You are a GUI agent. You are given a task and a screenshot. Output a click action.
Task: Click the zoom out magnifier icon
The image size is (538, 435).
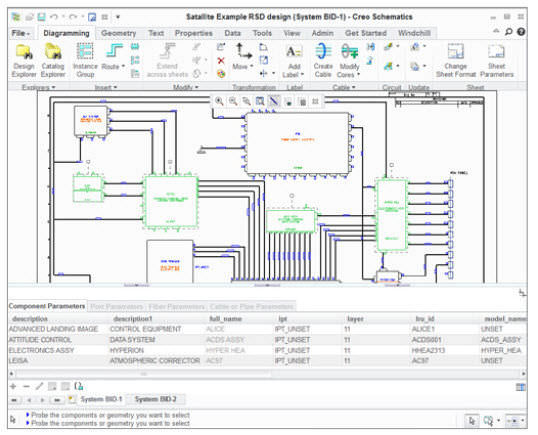pyautogui.click(x=233, y=101)
